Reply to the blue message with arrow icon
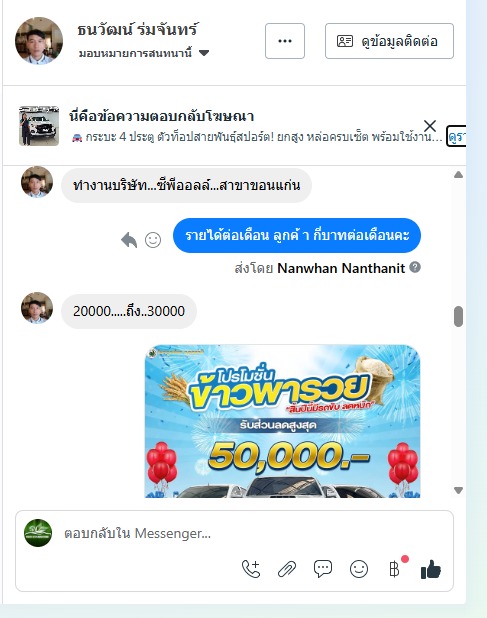Screen dimensions: 487x618 point(129,240)
